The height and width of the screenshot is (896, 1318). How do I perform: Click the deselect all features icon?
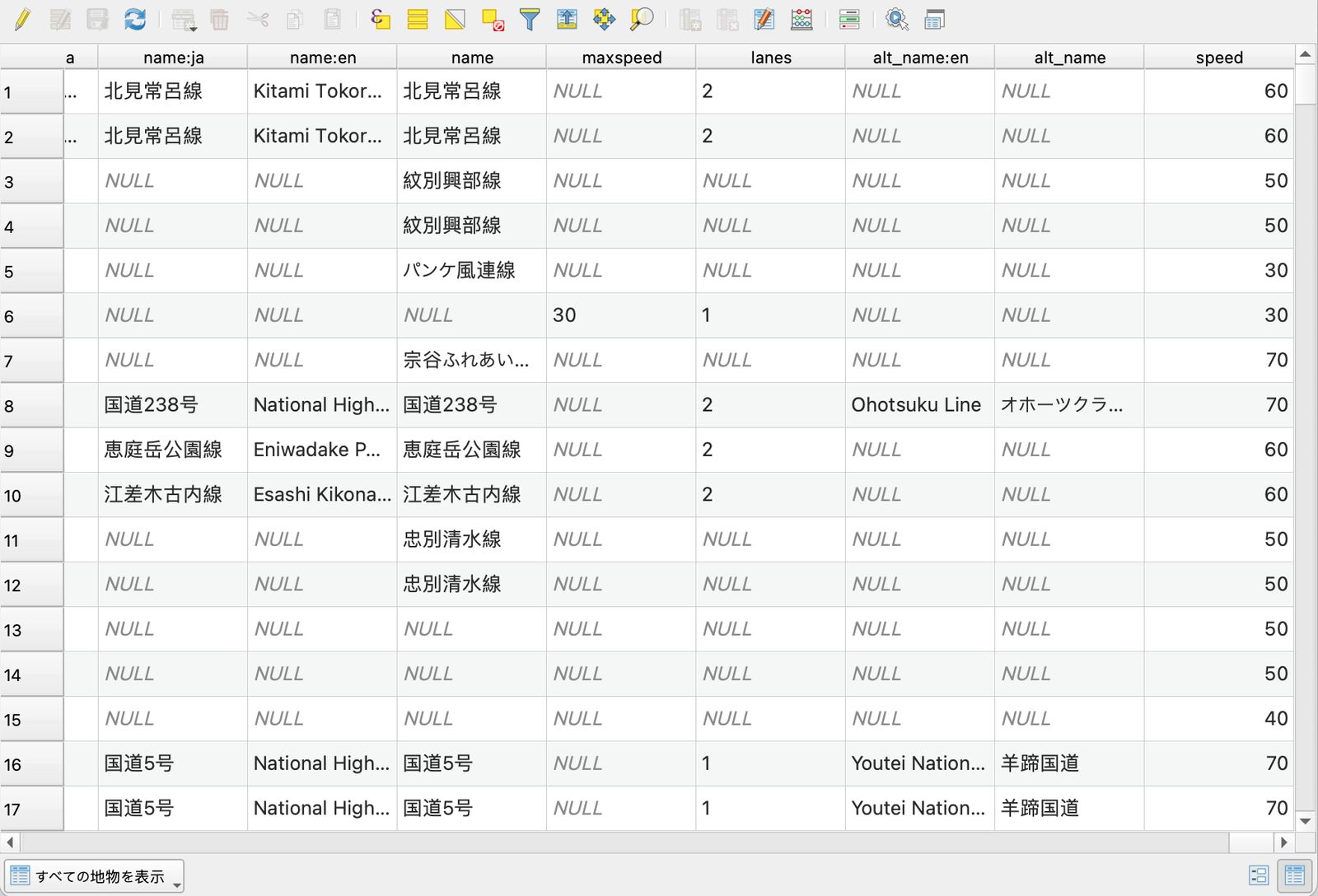[x=493, y=19]
